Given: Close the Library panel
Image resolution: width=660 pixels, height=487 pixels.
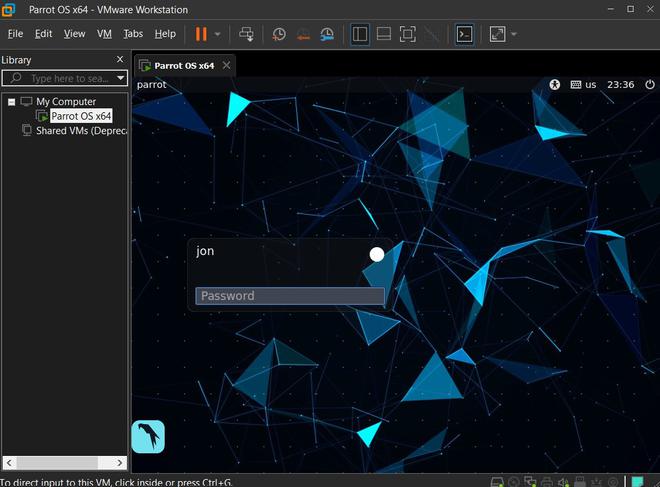Looking at the screenshot, I should coord(120,59).
